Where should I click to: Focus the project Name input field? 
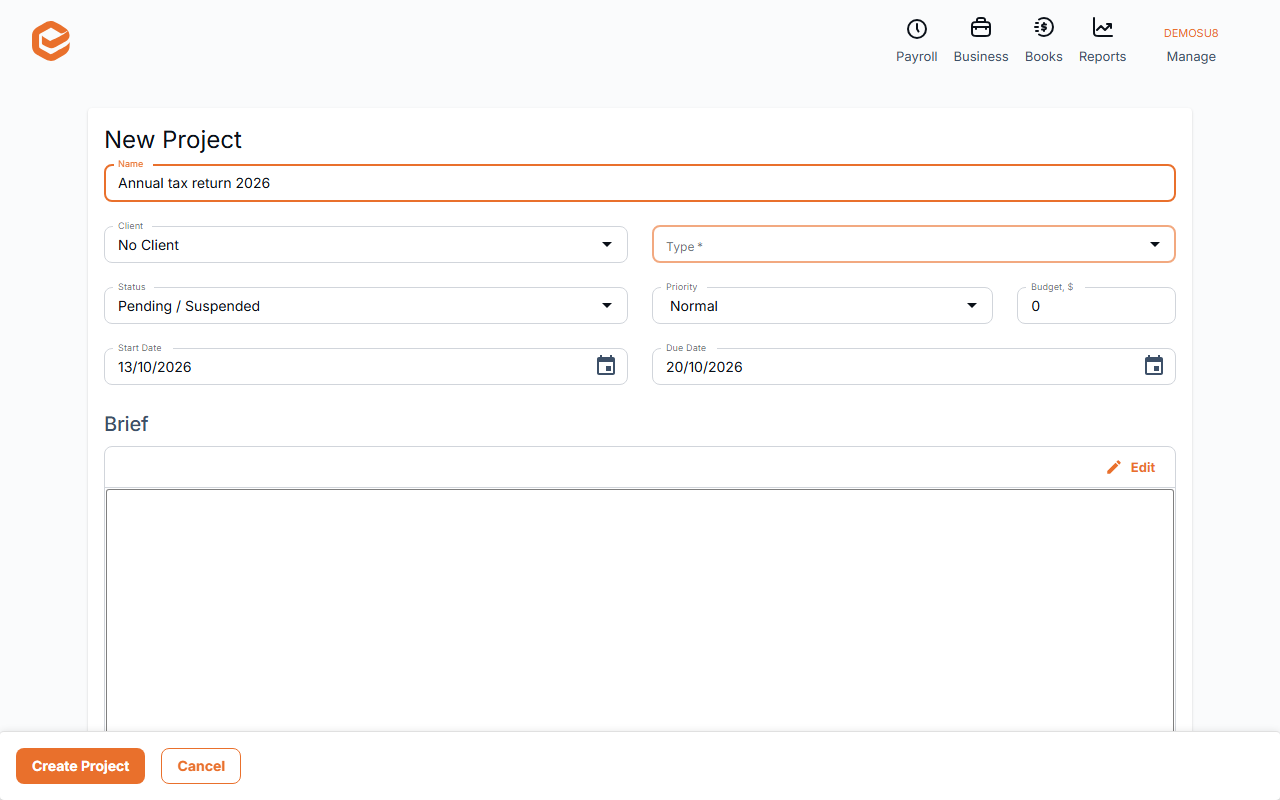[640, 183]
